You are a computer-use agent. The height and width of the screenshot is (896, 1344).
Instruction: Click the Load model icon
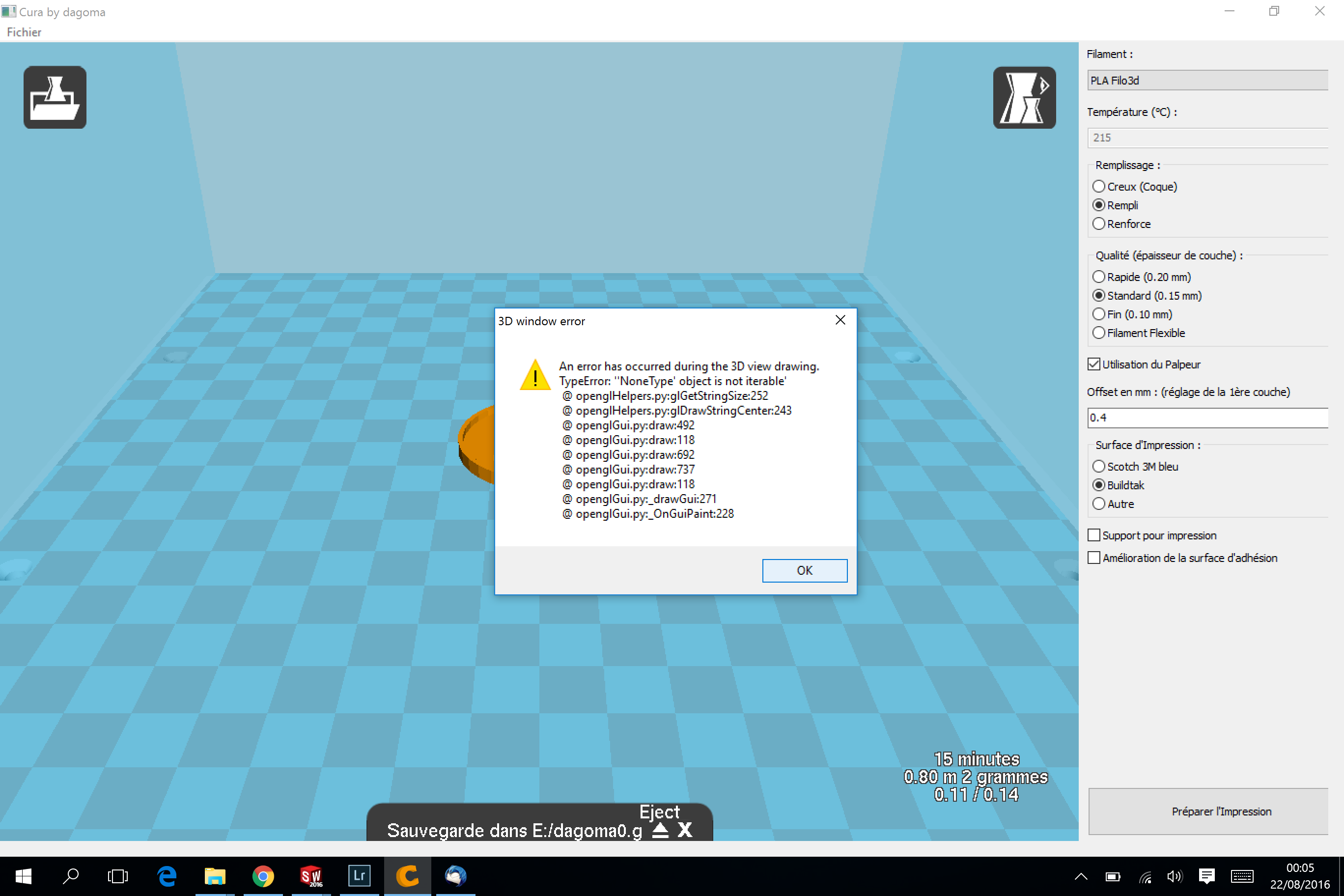(x=55, y=97)
